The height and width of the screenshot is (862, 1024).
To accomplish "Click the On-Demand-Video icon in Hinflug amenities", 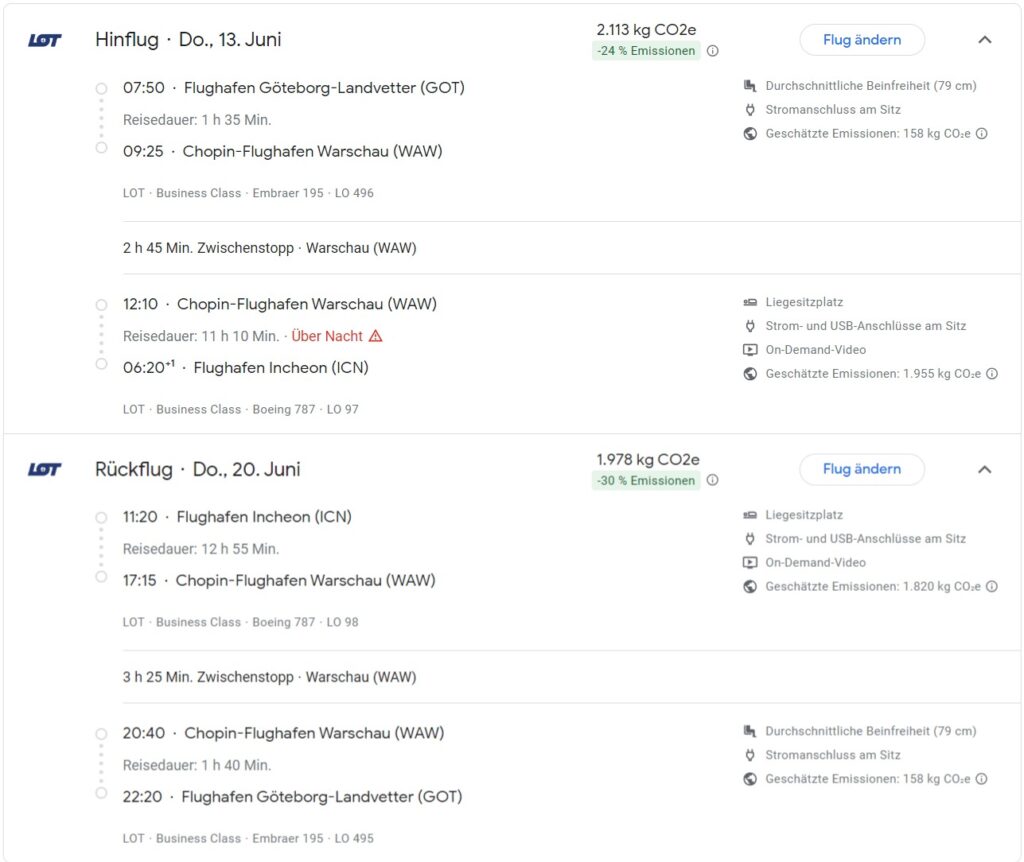I will tap(750, 350).
